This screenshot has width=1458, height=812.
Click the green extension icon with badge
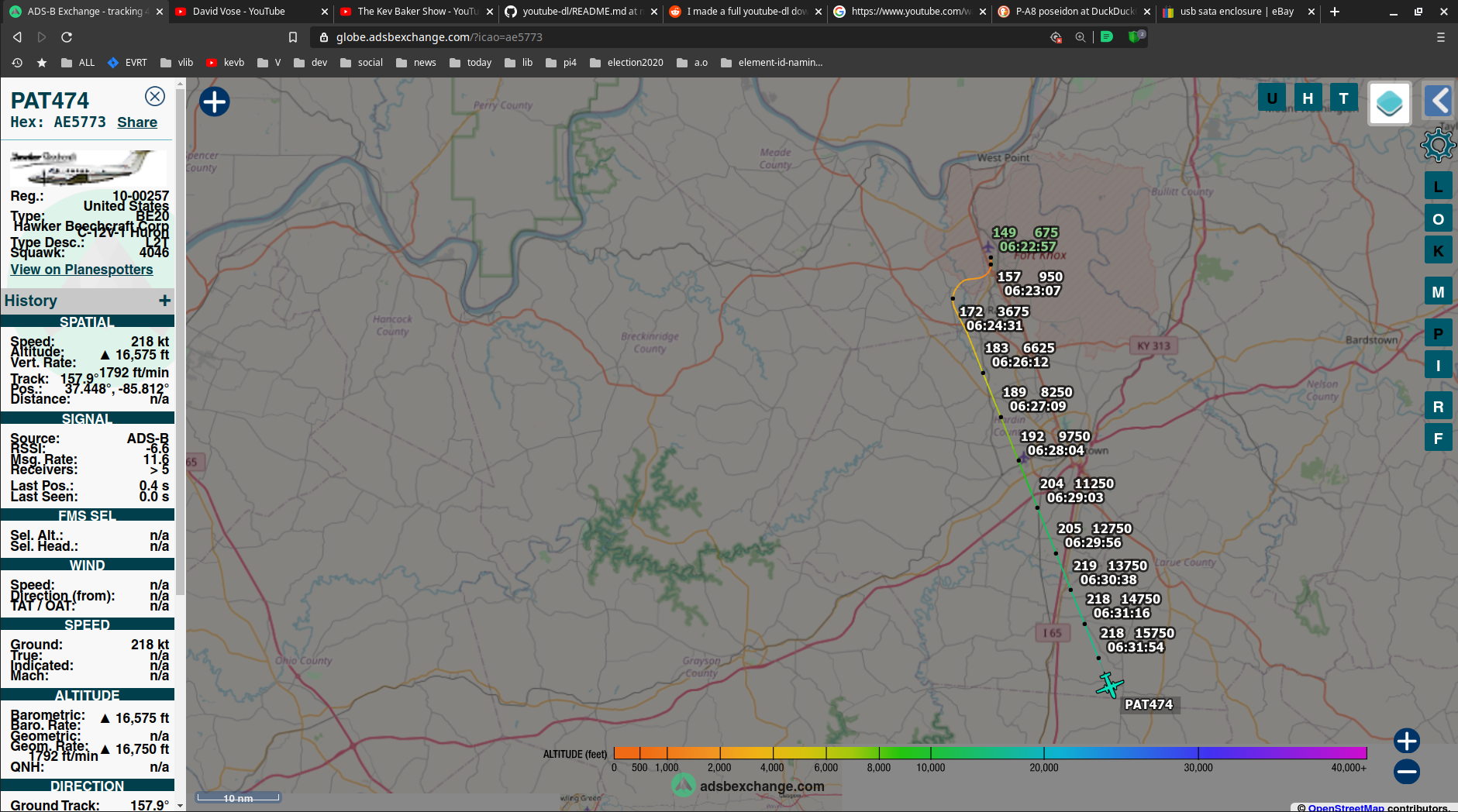tap(1136, 36)
